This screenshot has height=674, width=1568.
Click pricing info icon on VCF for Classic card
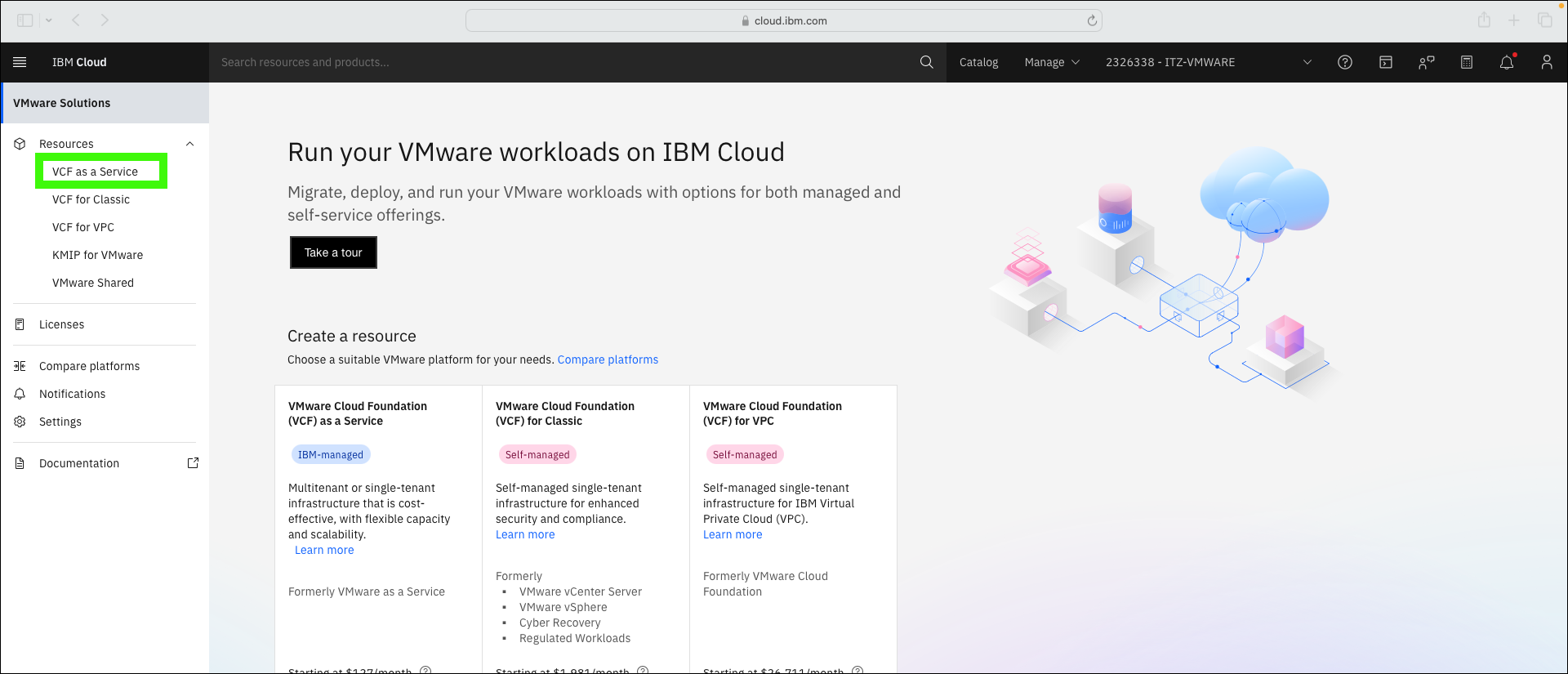643,670
